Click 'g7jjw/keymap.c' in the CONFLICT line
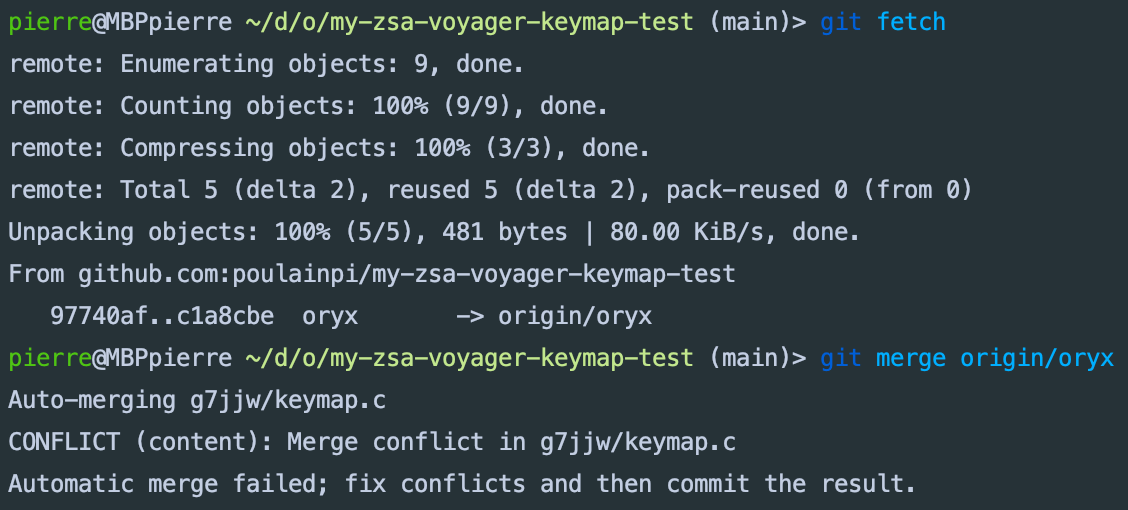 click(x=637, y=442)
